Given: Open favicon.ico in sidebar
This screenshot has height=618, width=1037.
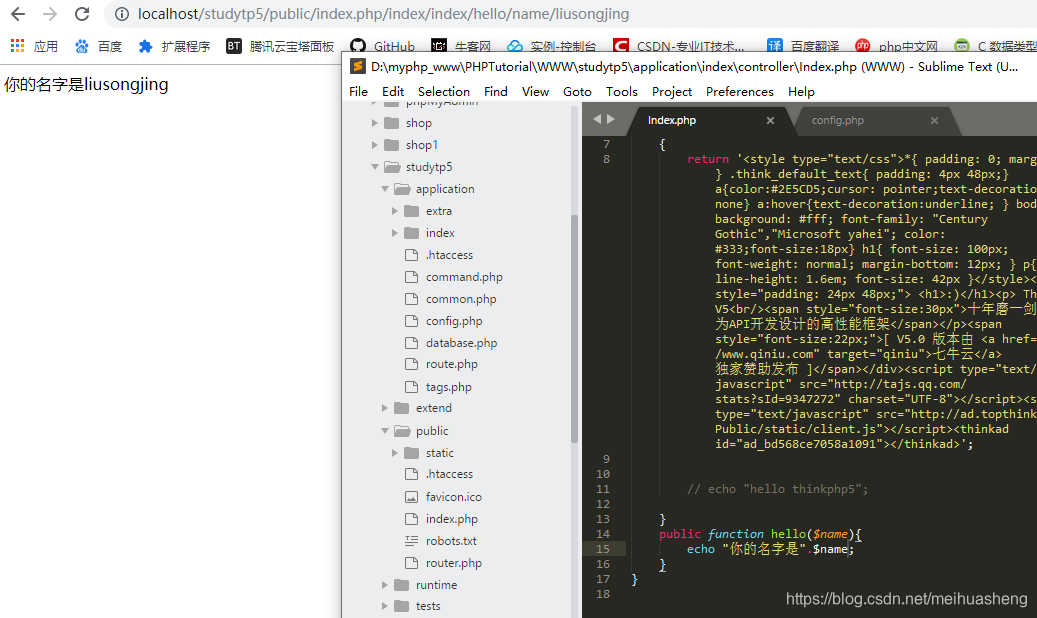Looking at the screenshot, I should 454,497.
